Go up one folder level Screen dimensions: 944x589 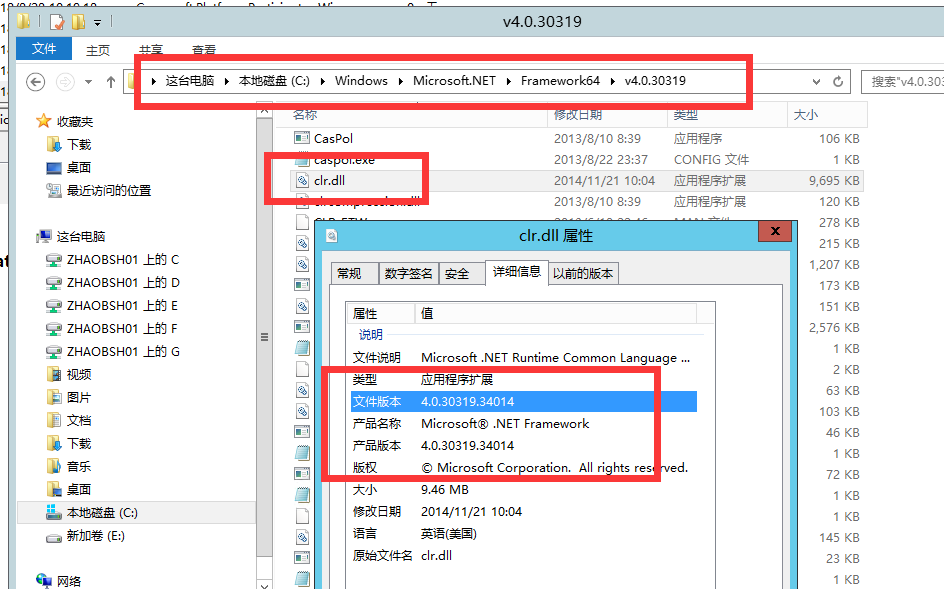tap(111, 82)
